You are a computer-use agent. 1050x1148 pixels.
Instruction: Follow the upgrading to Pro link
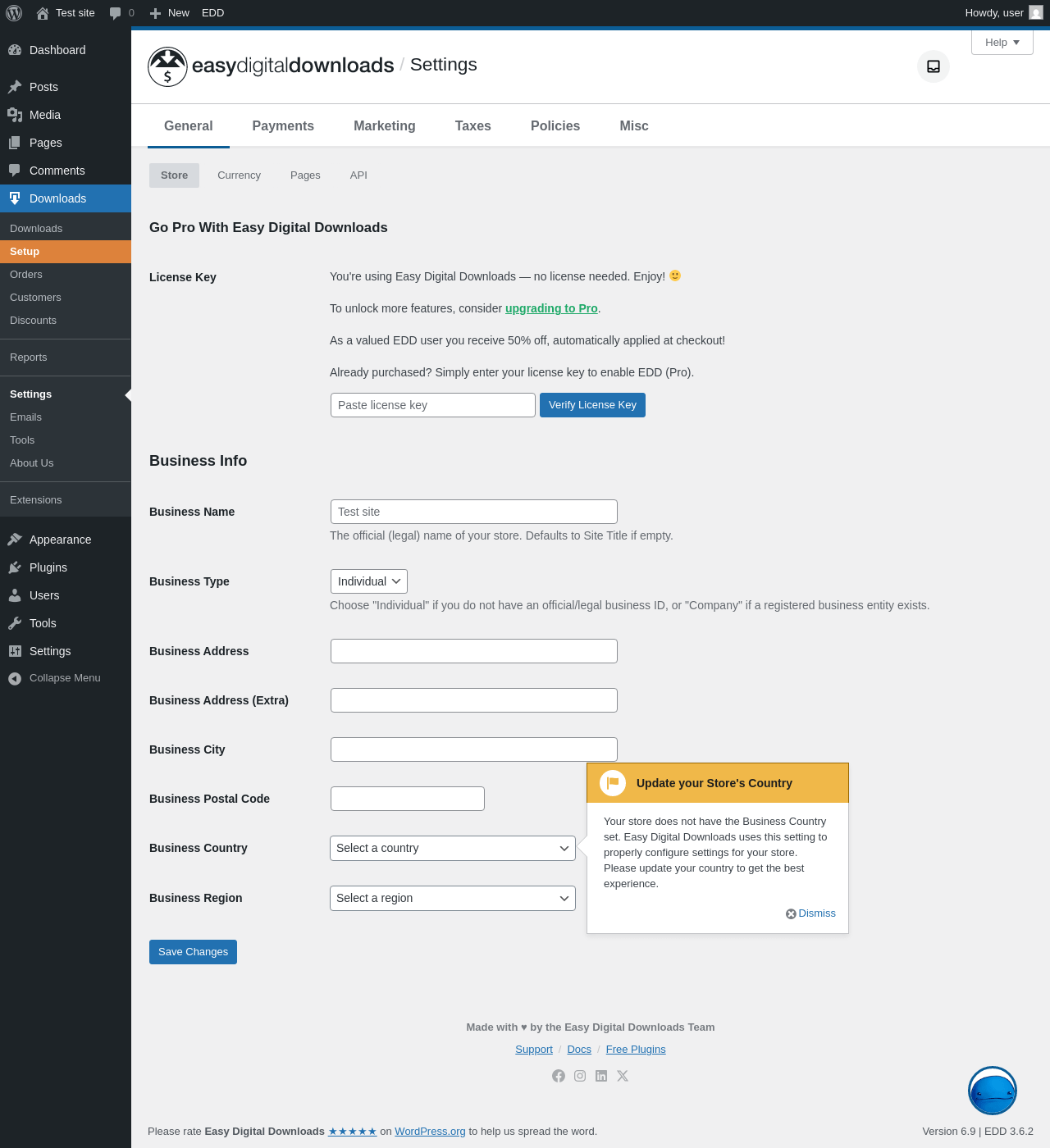click(551, 308)
